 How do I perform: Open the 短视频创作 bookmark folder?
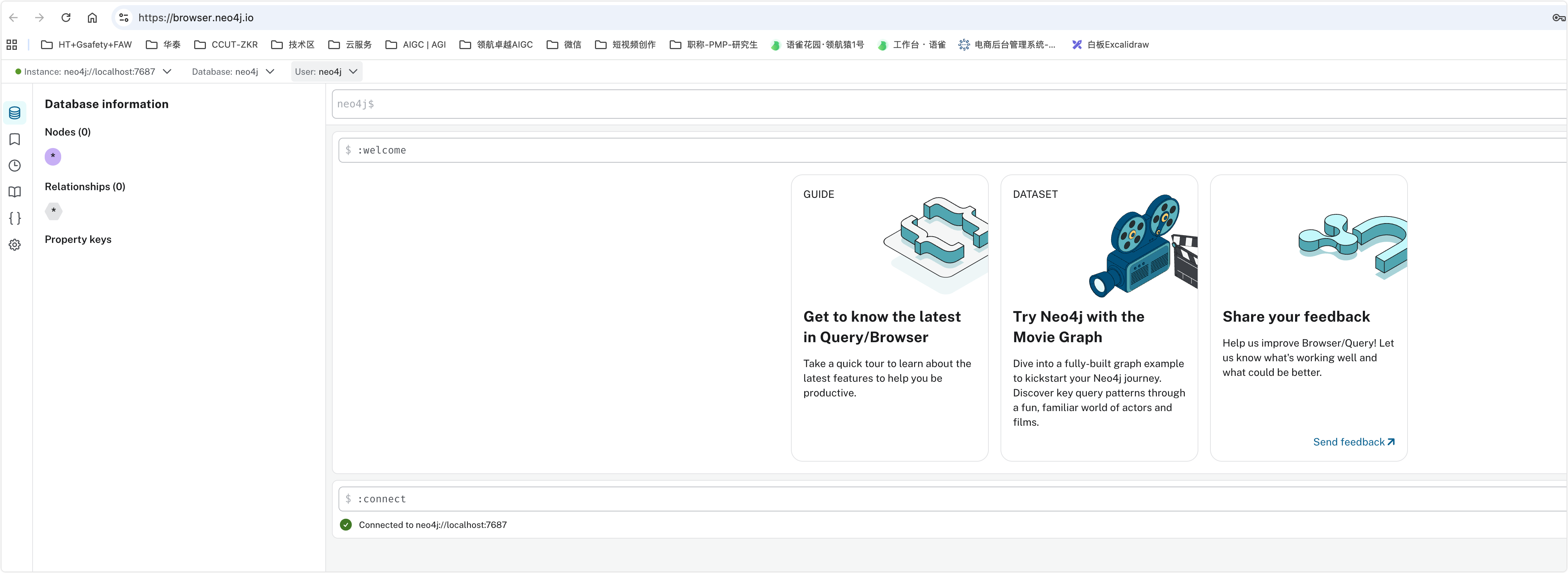pos(625,44)
